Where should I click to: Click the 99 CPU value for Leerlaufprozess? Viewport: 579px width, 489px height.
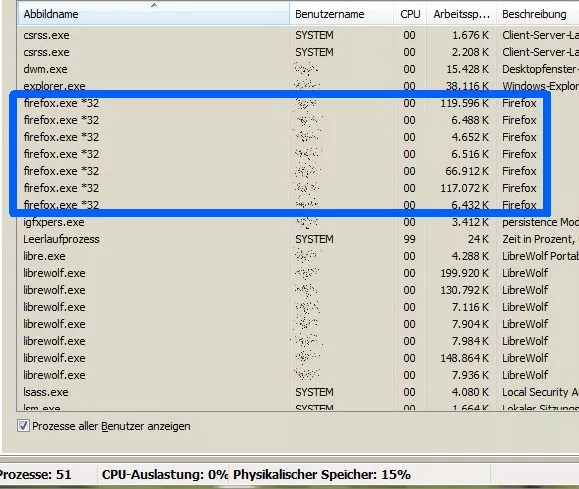pyautogui.click(x=409, y=239)
